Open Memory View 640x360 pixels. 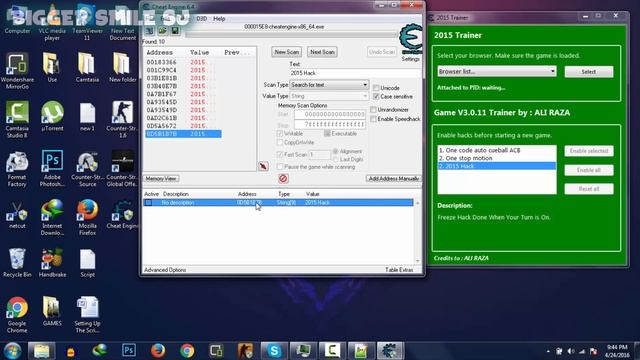click(x=161, y=179)
